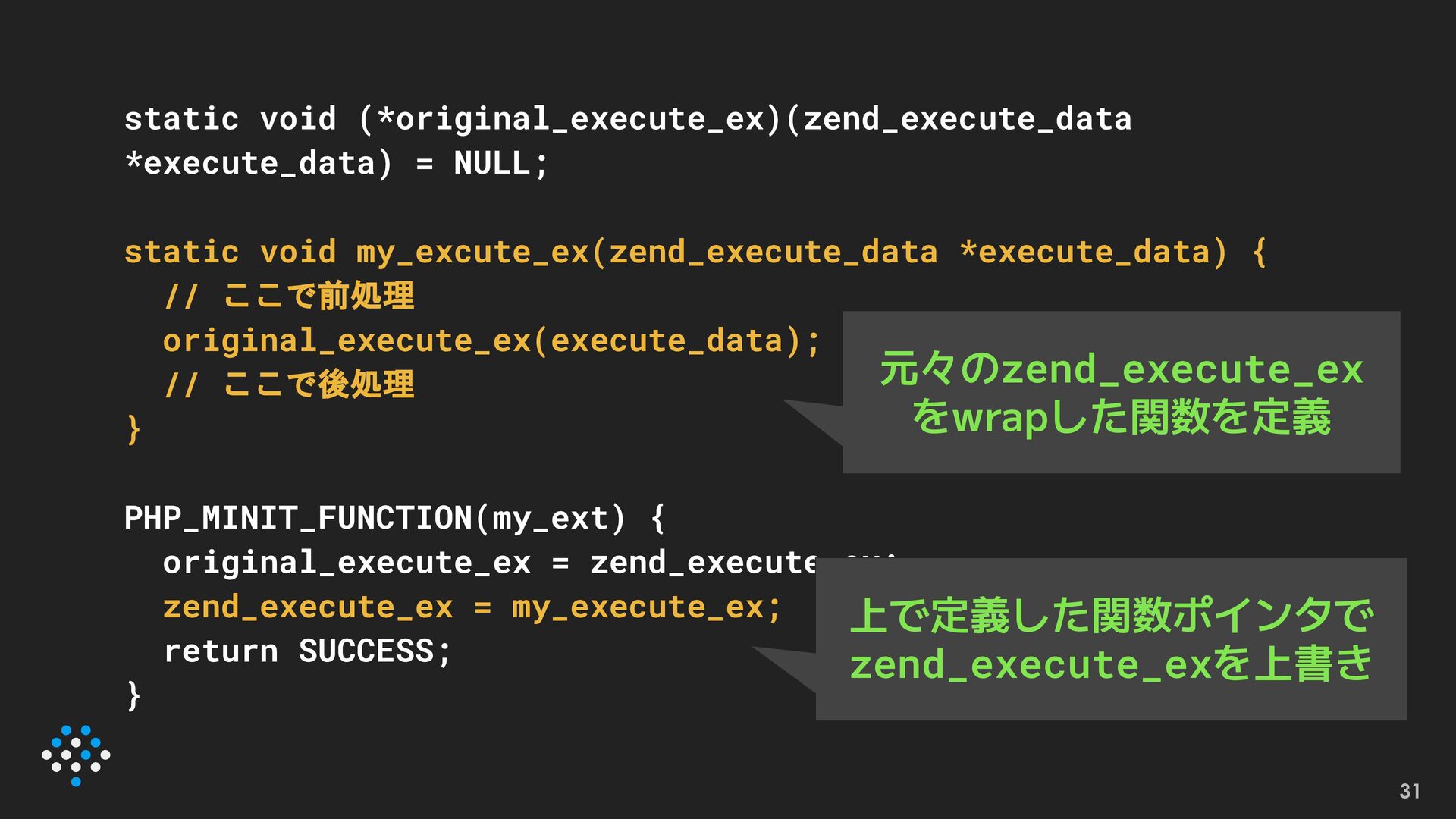The width and height of the screenshot is (1456, 819).
Task: Click the original_execute_ex = zend_execute assignment
Action: click(x=490, y=563)
